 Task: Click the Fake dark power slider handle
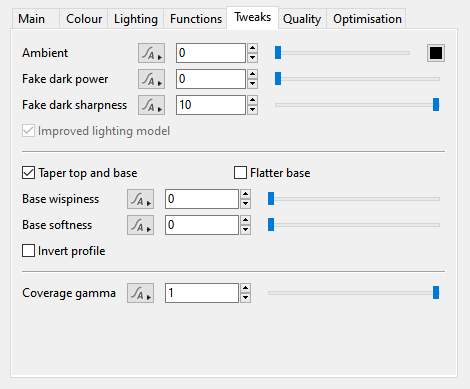[x=278, y=79]
